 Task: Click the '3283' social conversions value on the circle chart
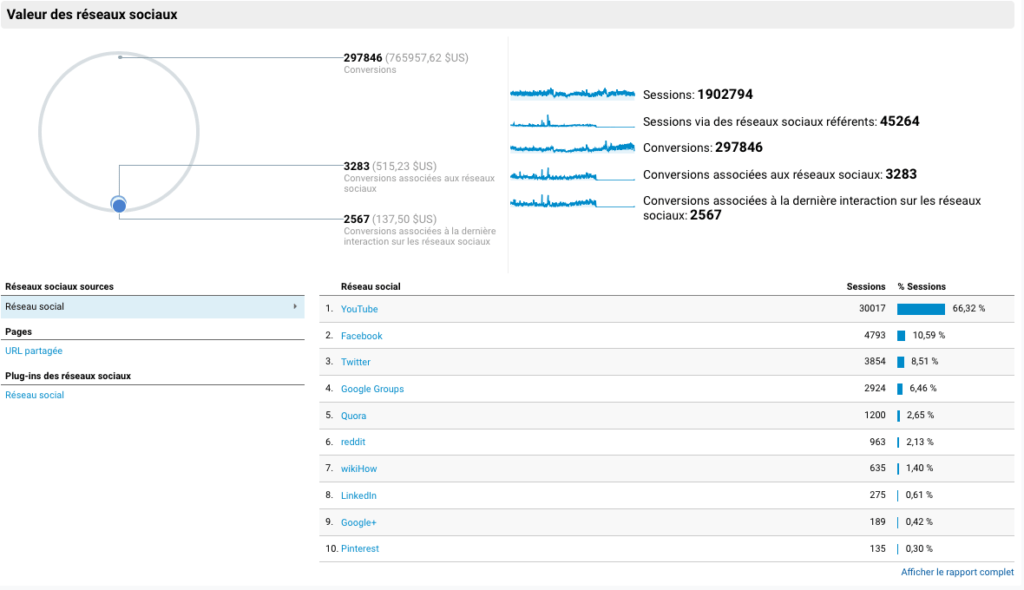coord(357,166)
